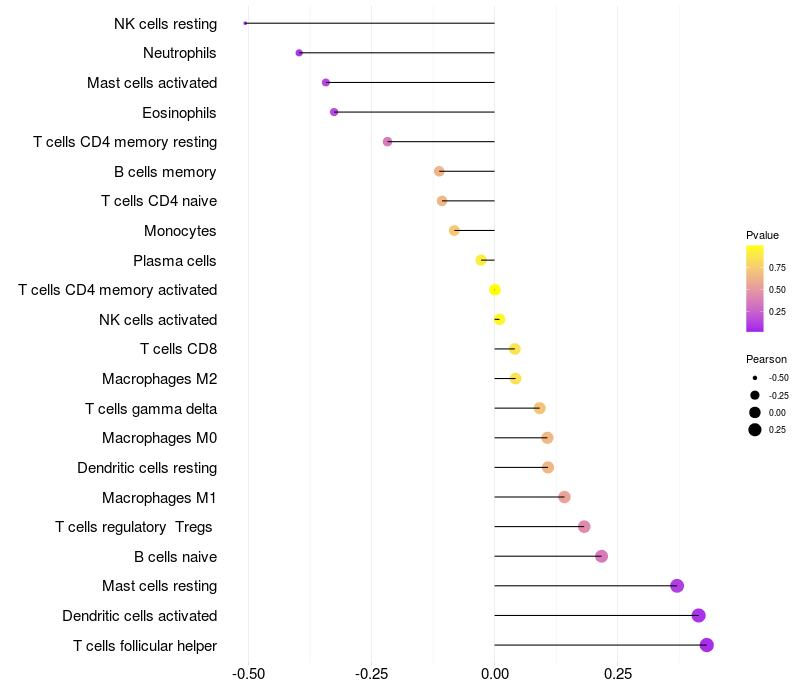Click the NK cells resting lollipop dot

tap(245, 23)
